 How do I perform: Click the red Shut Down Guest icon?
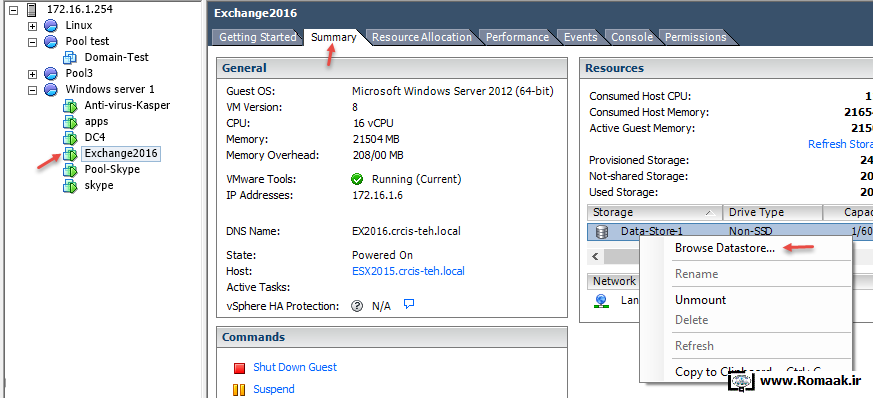click(x=239, y=368)
